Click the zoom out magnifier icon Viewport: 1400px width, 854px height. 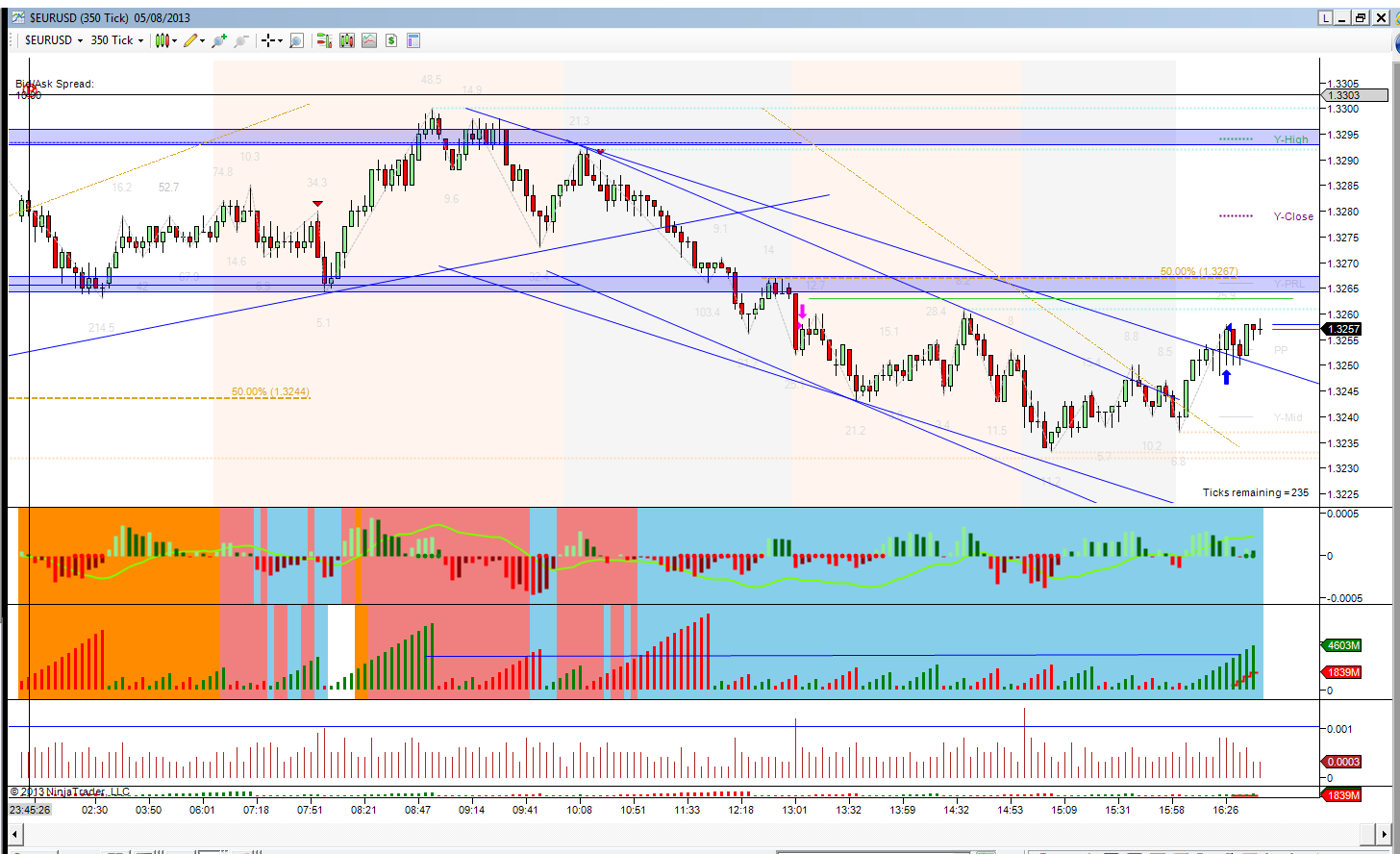240,40
